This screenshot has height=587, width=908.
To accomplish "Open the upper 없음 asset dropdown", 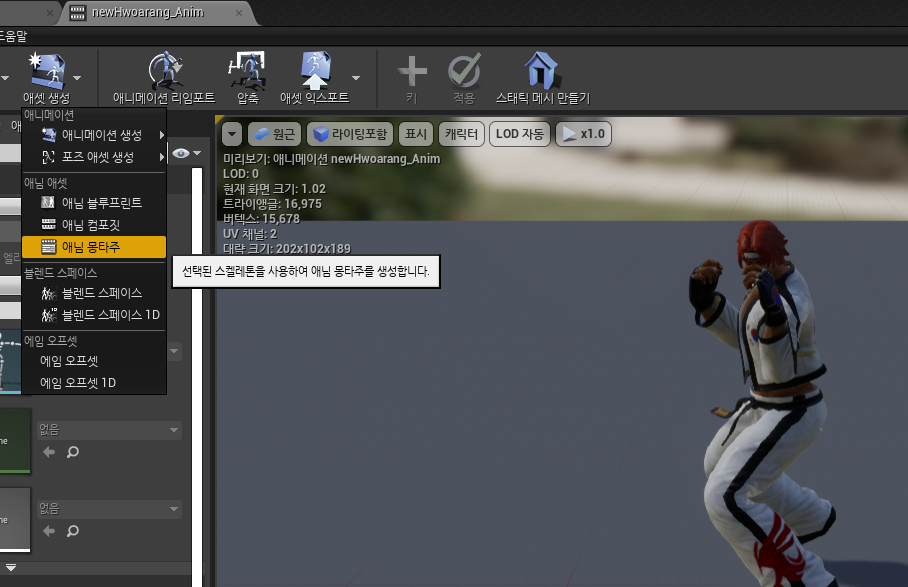I will [x=109, y=430].
